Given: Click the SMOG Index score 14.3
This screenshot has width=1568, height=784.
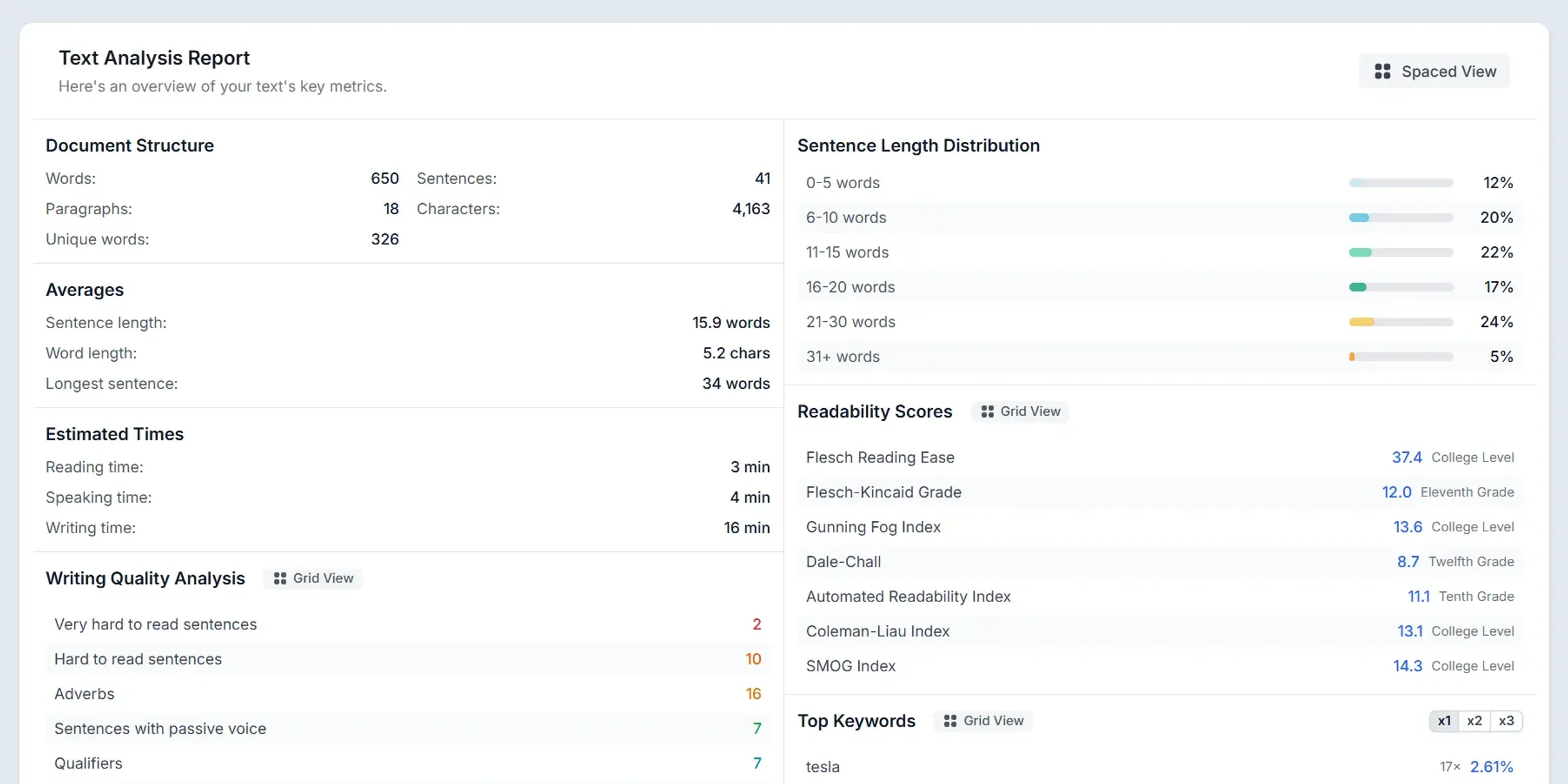Looking at the screenshot, I should point(1408,665).
